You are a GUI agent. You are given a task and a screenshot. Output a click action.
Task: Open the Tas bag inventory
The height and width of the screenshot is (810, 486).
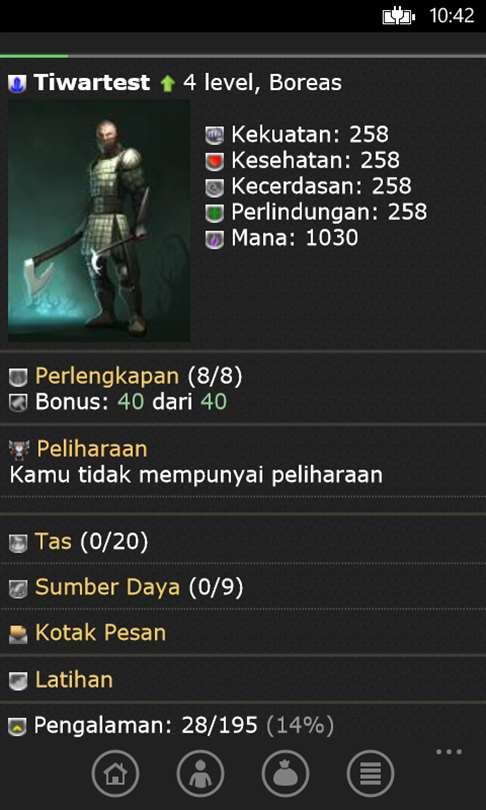pyautogui.click(x=53, y=542)
